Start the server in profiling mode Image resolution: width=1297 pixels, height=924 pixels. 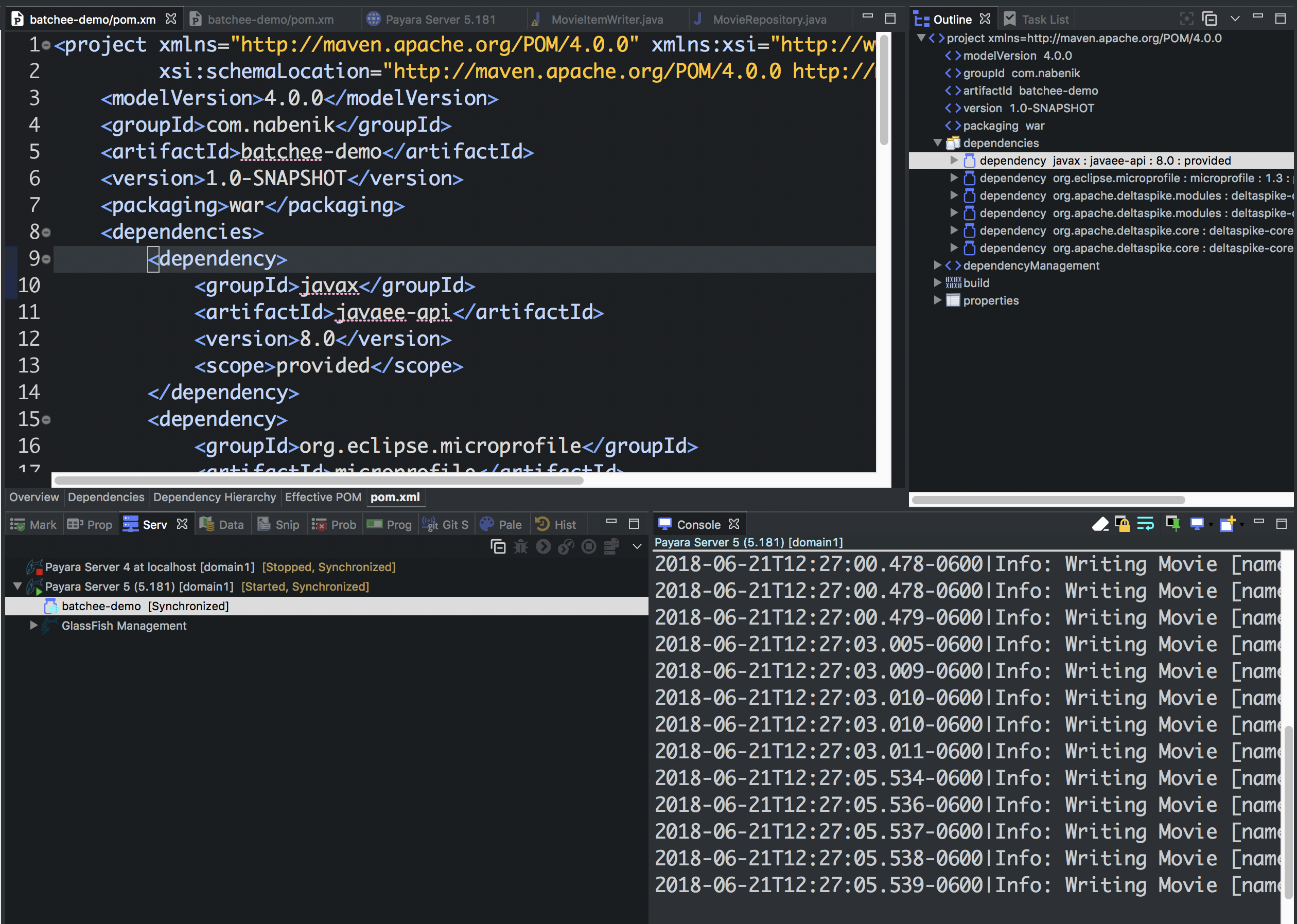pyautogui.click(x=566, y=546)
